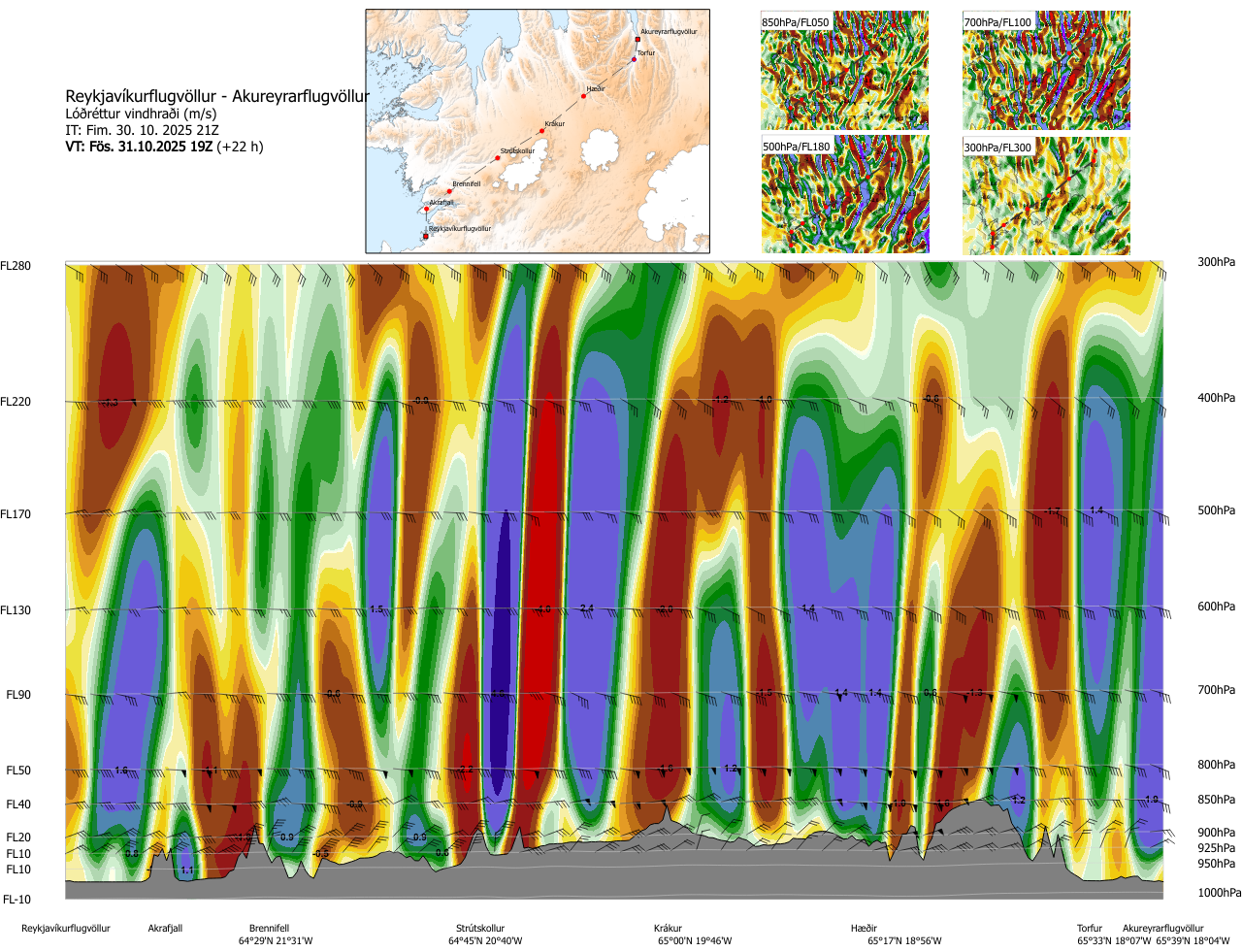1242x952 pixels.
Task: Click the Akrafjall waypoint dot on the map
Action: (426, 209)
